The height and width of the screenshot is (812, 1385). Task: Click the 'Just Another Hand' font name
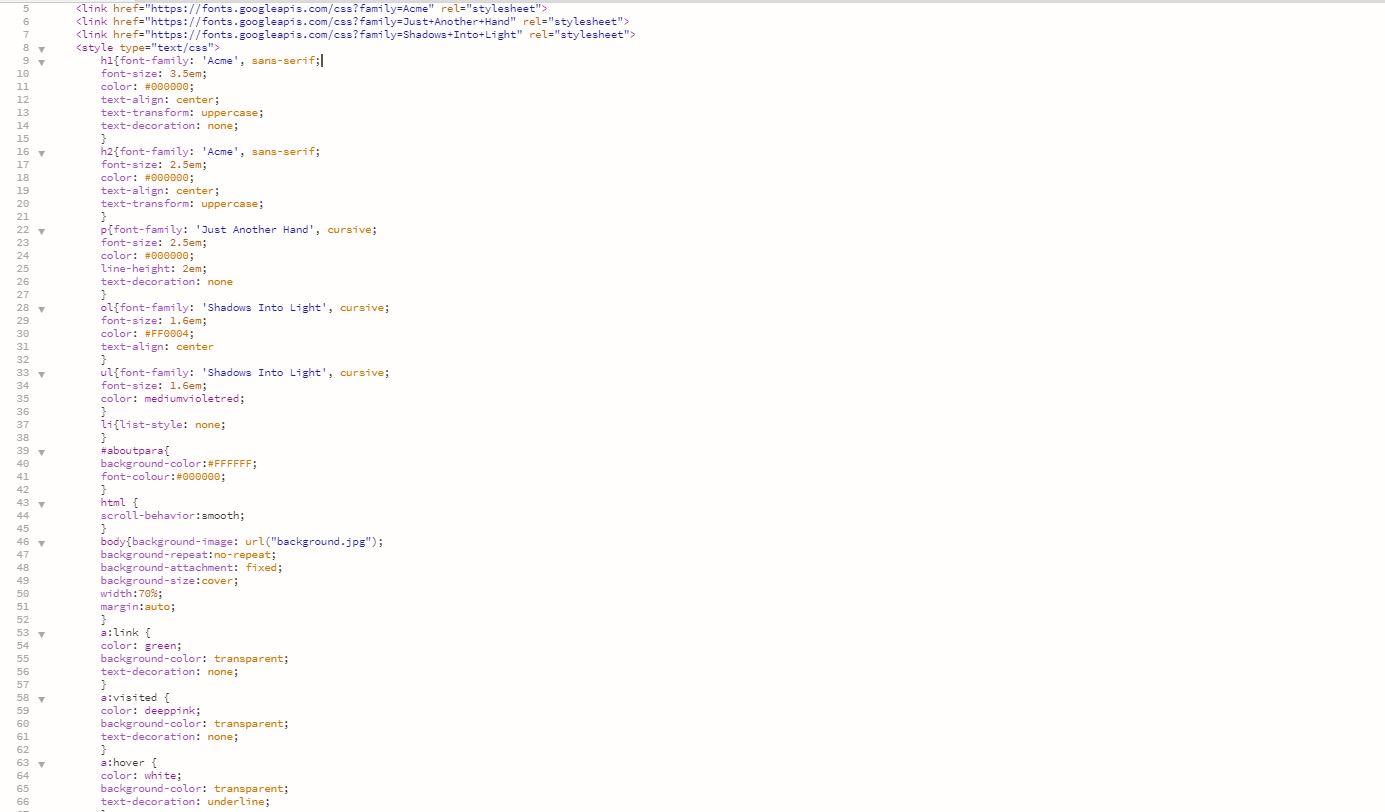pyautogui.click(x=255, y=230)
